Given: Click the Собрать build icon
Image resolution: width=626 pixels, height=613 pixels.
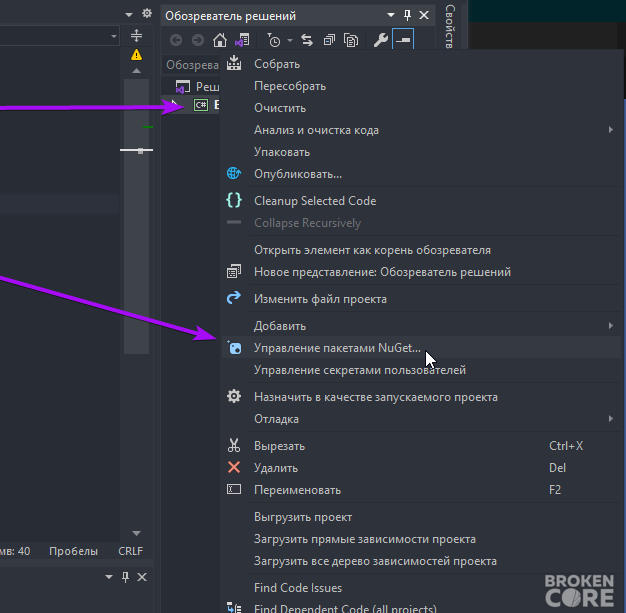Looking at the screenshot, I should click(x=234, y=63).
